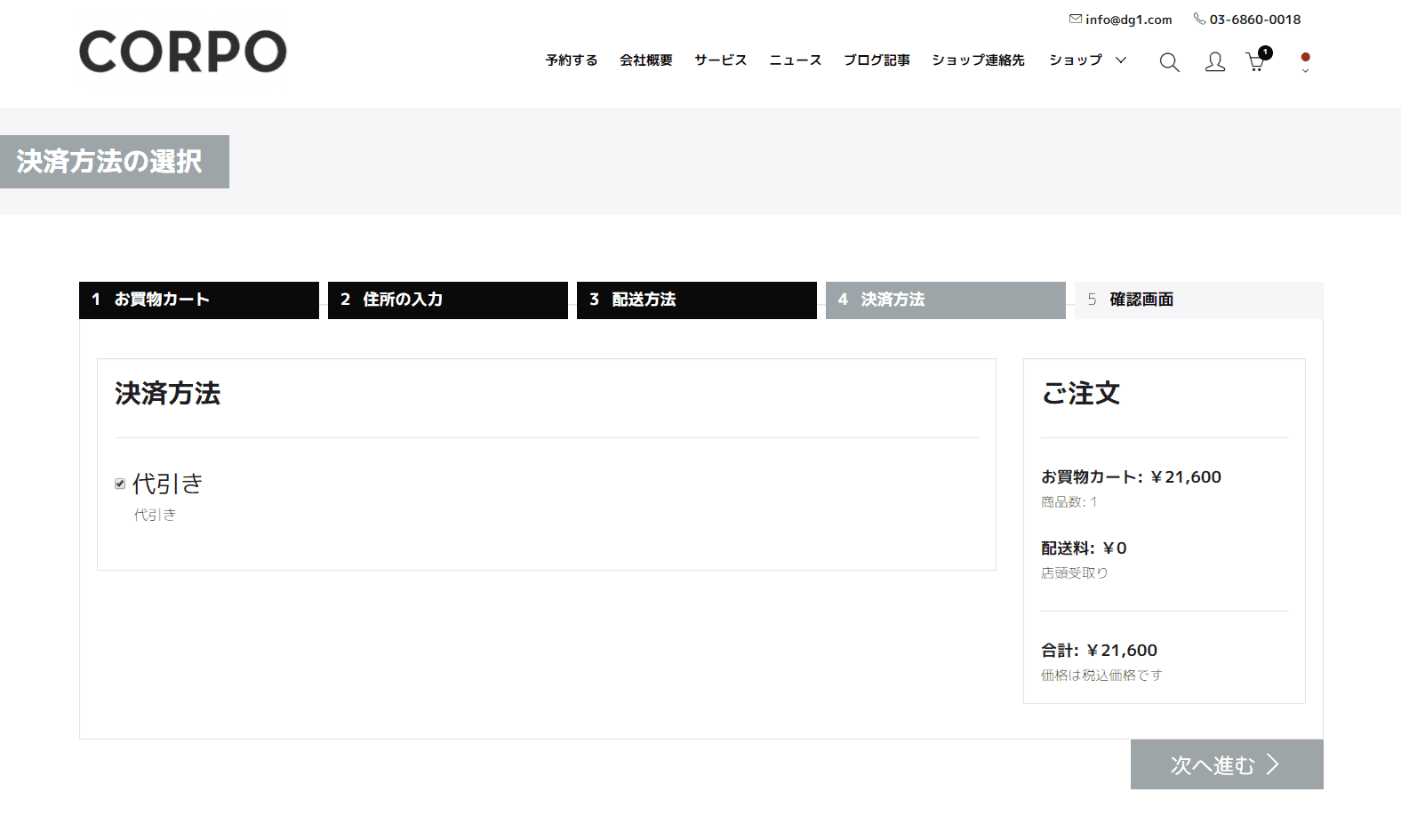
Task: Click the phone number 03-6860-0018
Action: click(1254, 20)
